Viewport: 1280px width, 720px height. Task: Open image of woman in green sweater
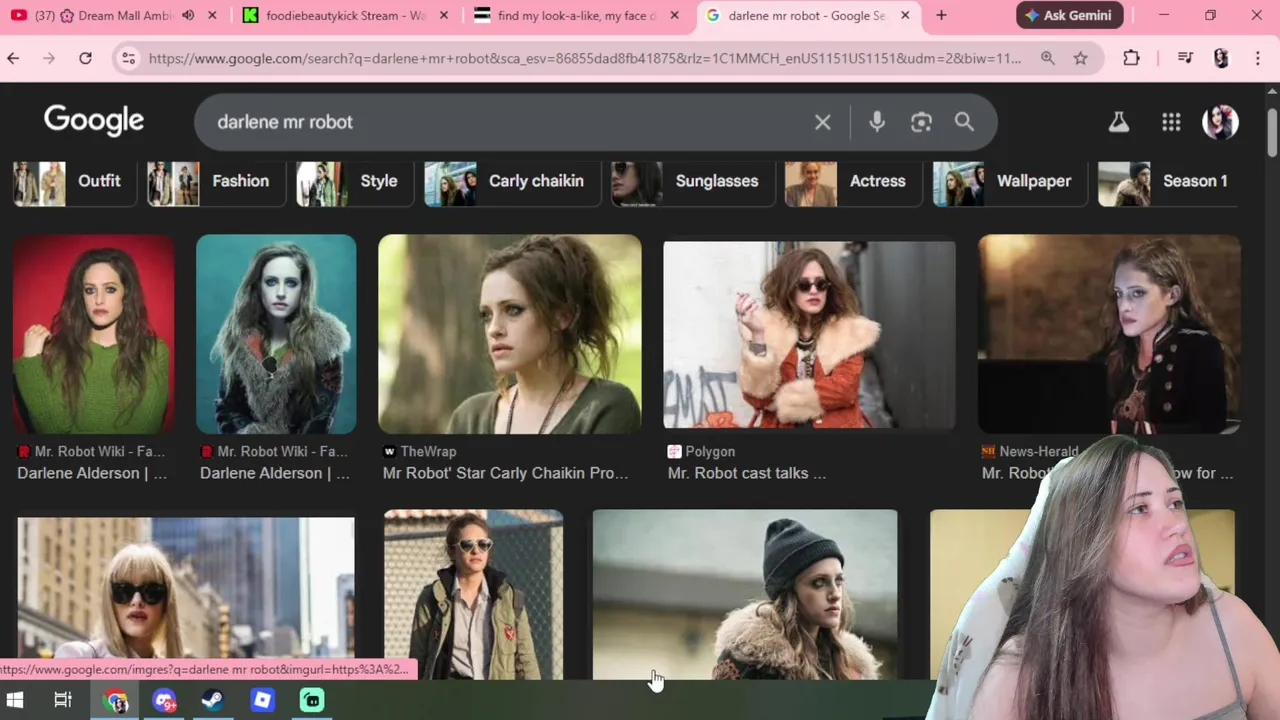tap(93, 334)
